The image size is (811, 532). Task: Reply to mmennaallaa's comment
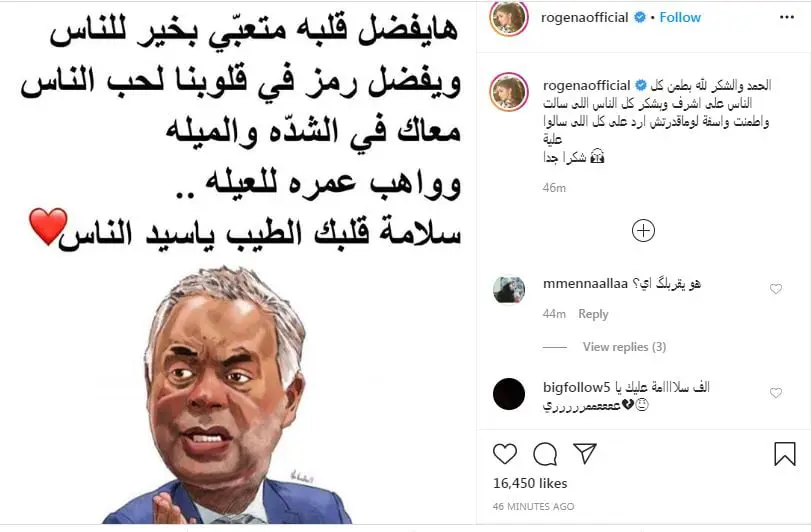(593, 314)
